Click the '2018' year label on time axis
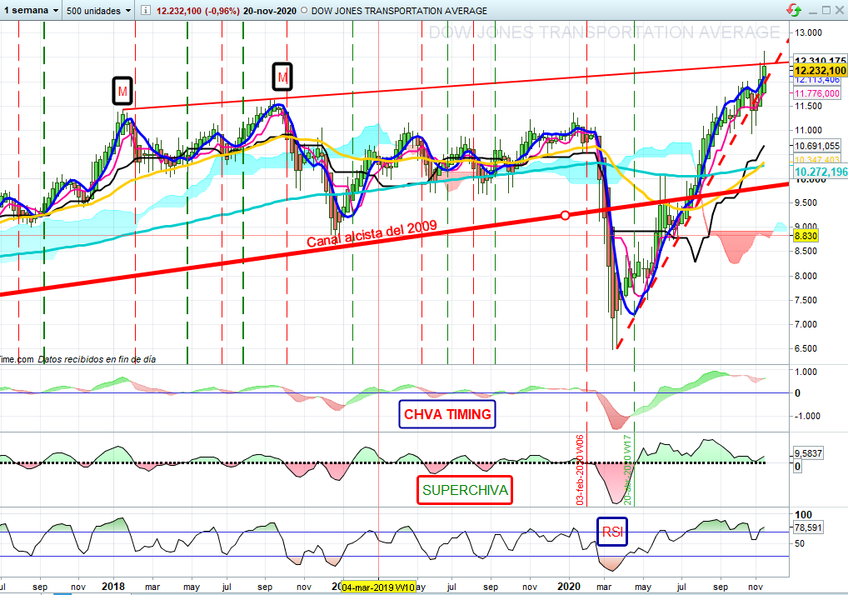The width and height of the screenshot is (848, 595). pos(113,586)
